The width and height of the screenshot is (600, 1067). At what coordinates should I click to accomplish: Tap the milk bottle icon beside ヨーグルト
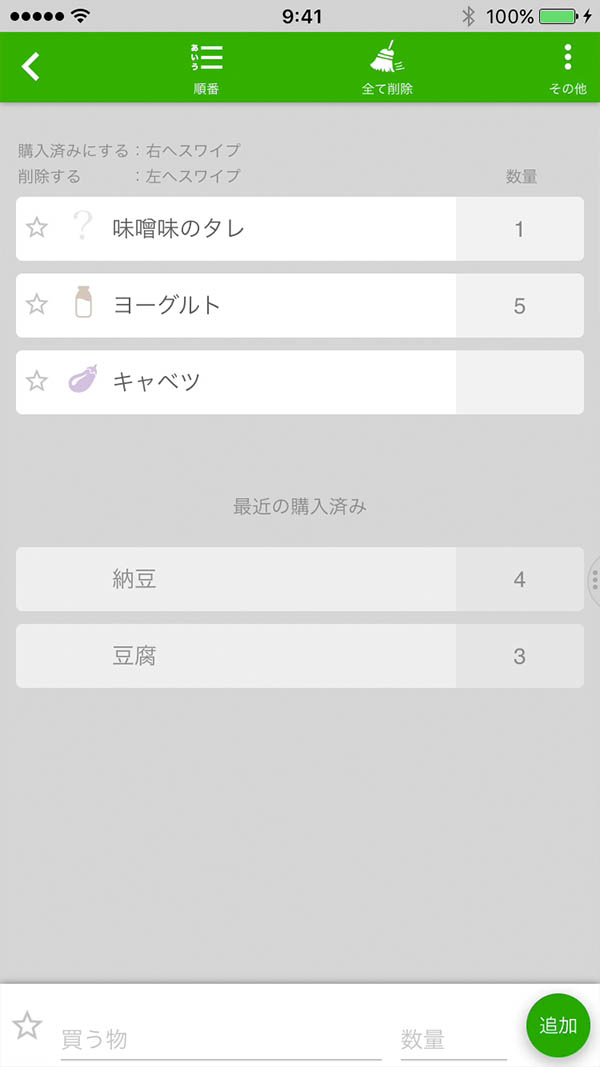(83, 303)
